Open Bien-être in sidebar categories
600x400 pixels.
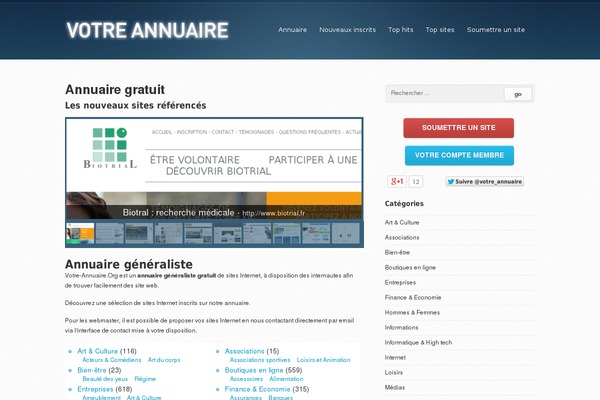pyautogui.click(x=397, y=253)
